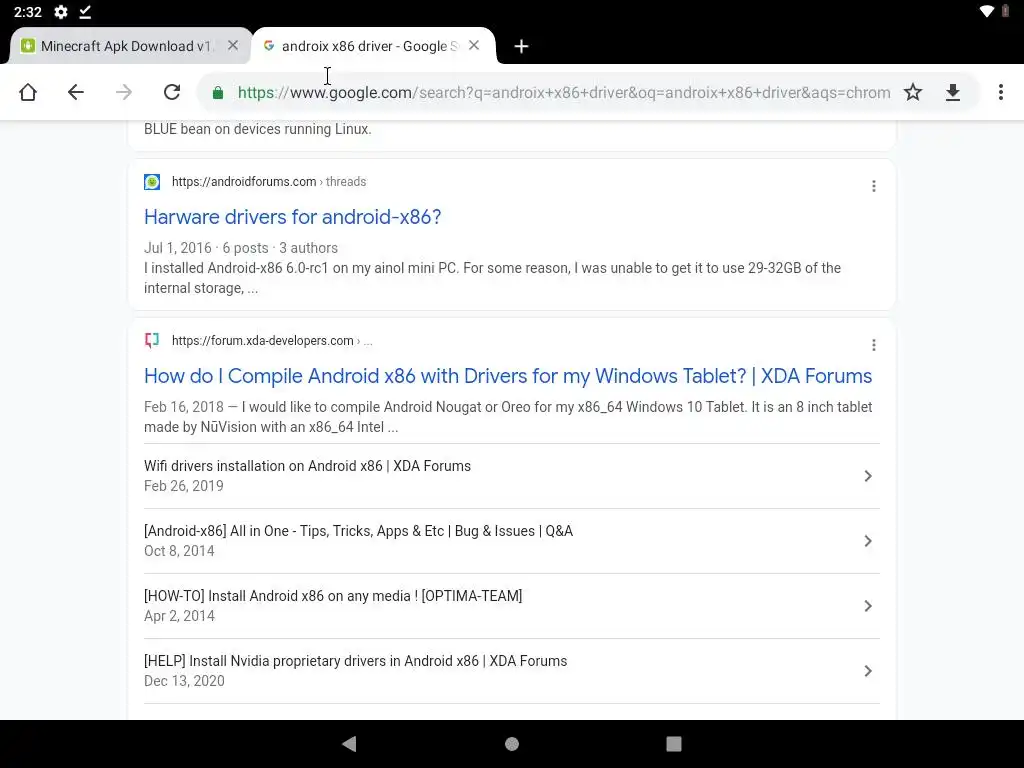
Task: Click the XDA developers favicon
Action: click(152, 340)
